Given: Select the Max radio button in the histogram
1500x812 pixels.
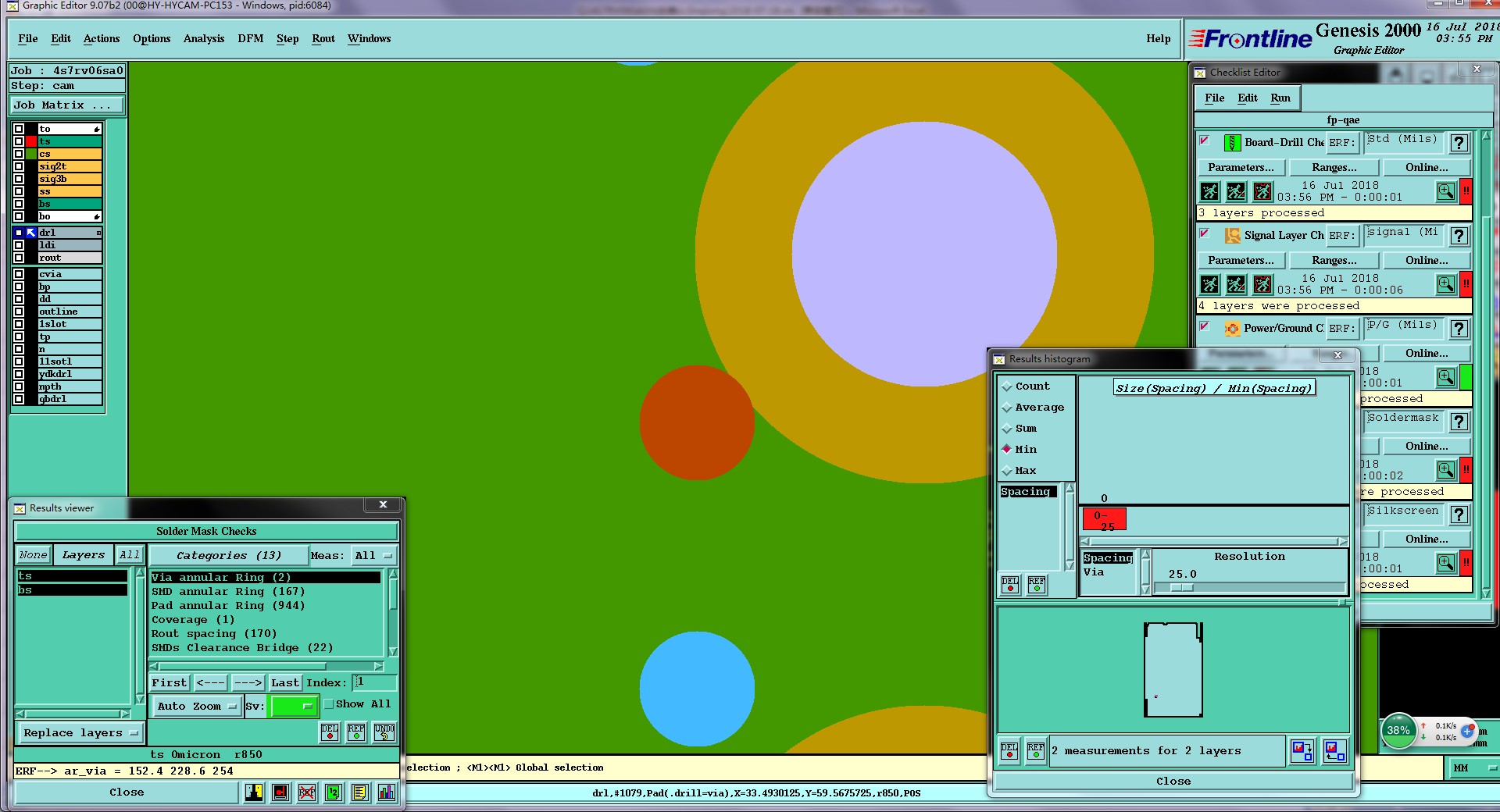Looking at the screenshot, I should [x=1007, y=471].
